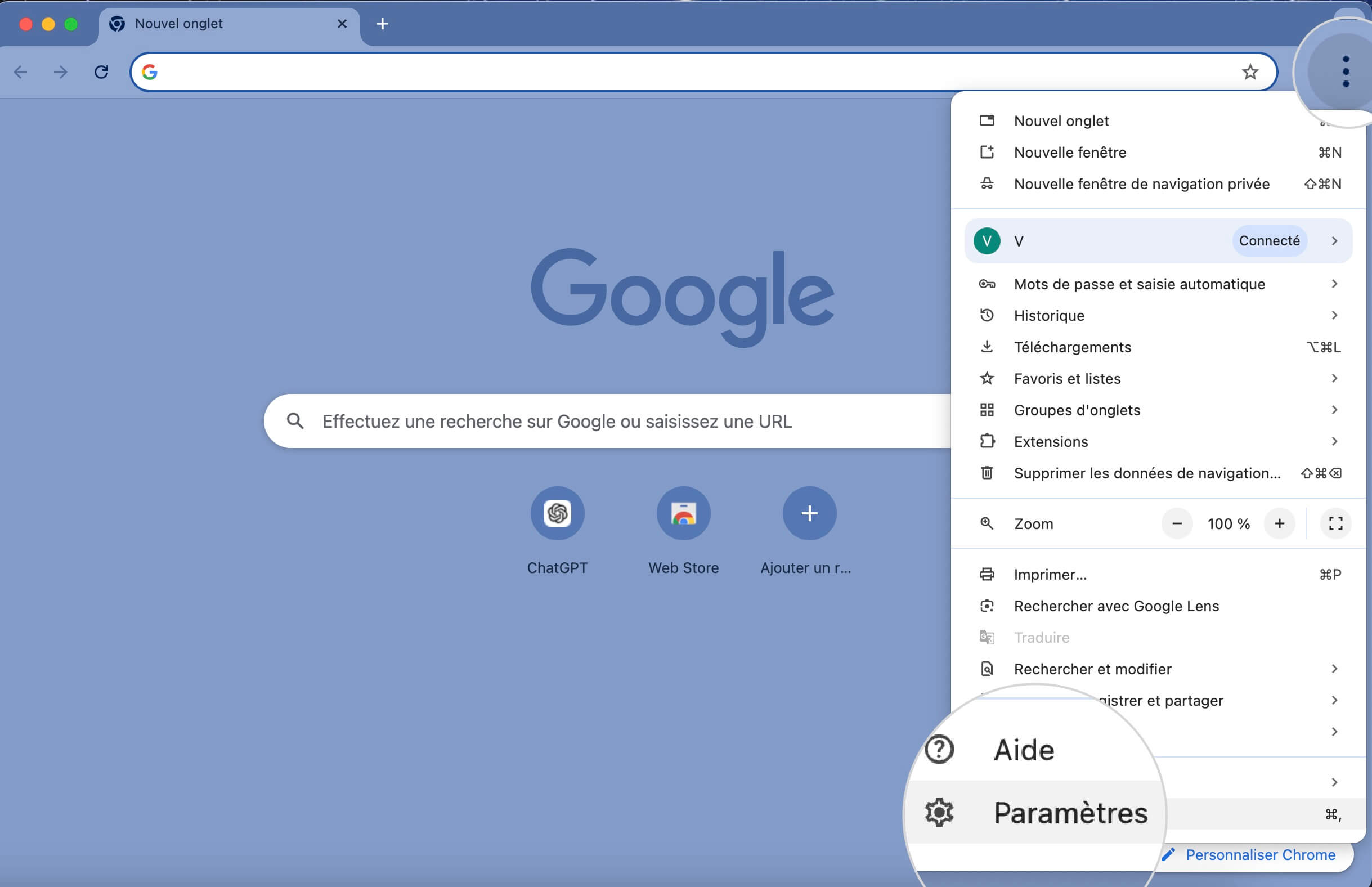
Task: Open Groupes d'onglets menu item
Action: pos(1158,410)
